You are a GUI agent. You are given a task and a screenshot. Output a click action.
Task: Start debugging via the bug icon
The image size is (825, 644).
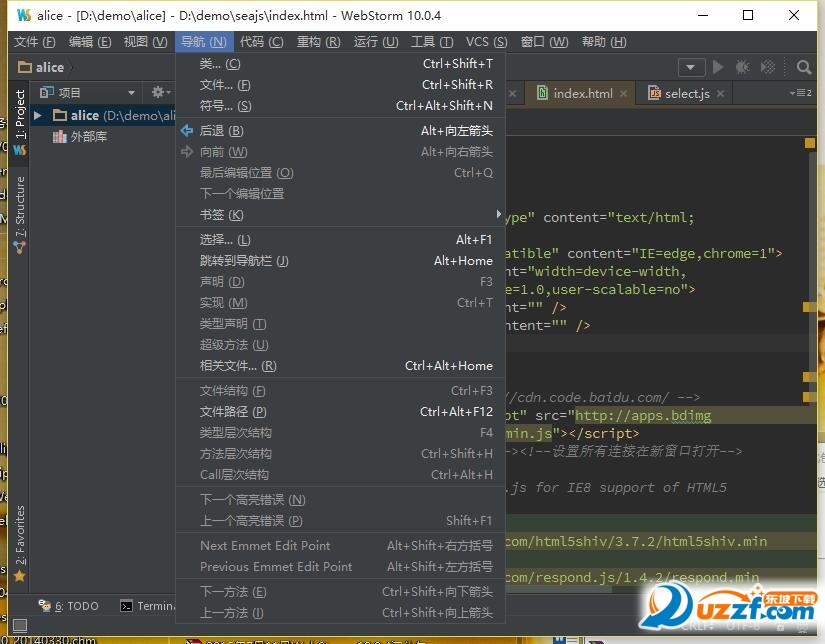point(741,67)
